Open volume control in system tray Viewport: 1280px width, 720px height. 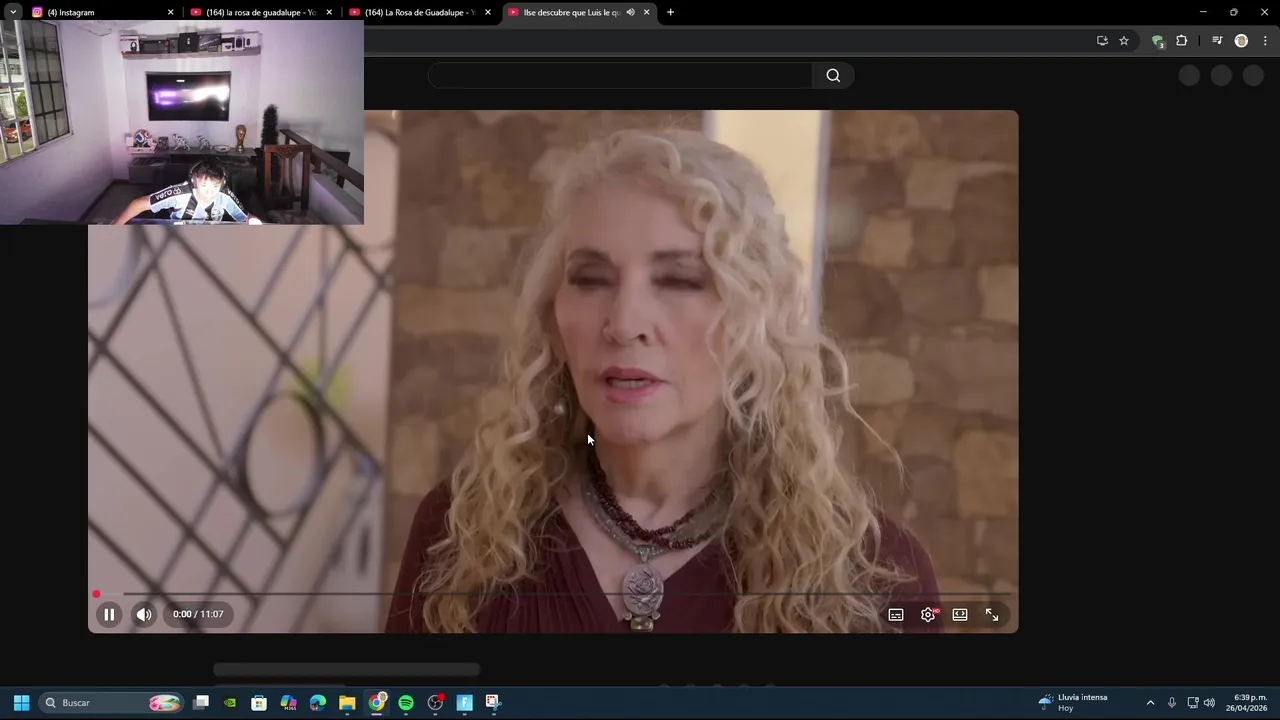pyautogui.click(x=1209, y=703)
